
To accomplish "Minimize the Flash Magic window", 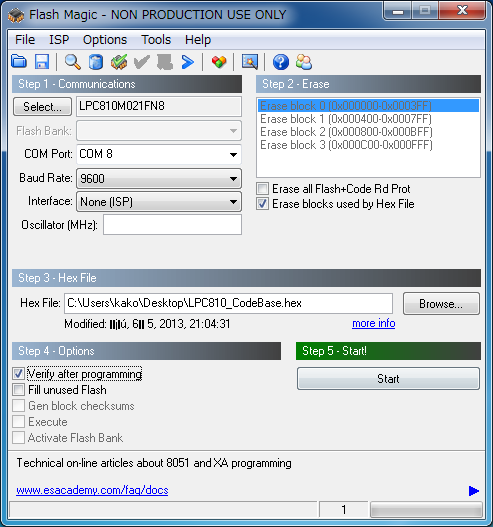I will coord(398,11).
